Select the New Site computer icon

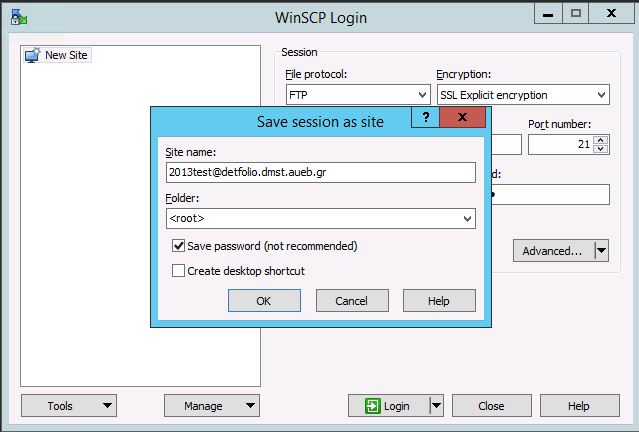(32, 55)
